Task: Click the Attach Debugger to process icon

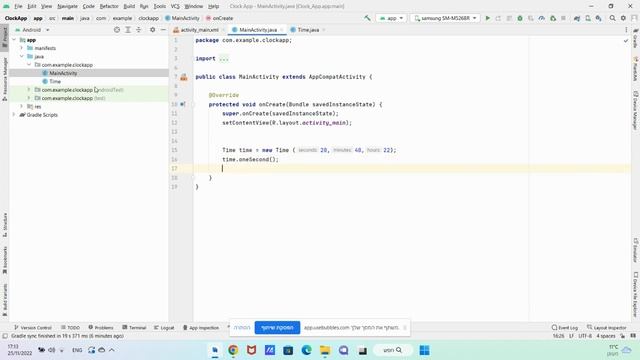Action: pos(553,18)
